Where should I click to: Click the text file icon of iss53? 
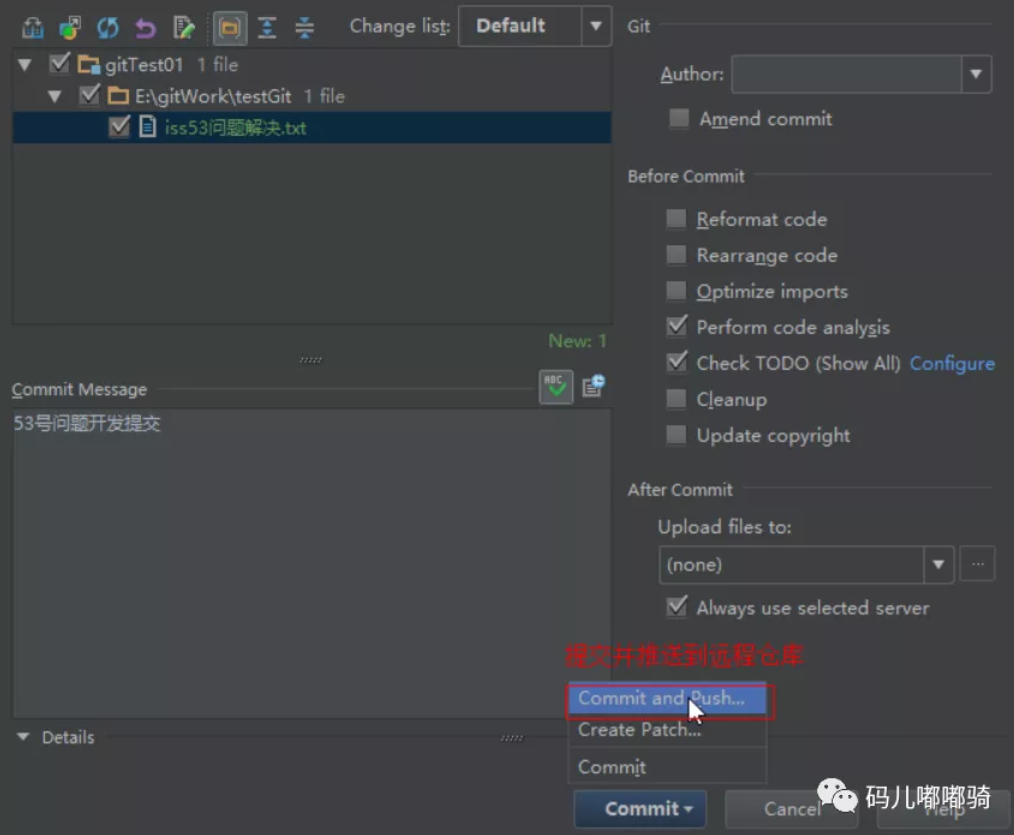(147, 126)
